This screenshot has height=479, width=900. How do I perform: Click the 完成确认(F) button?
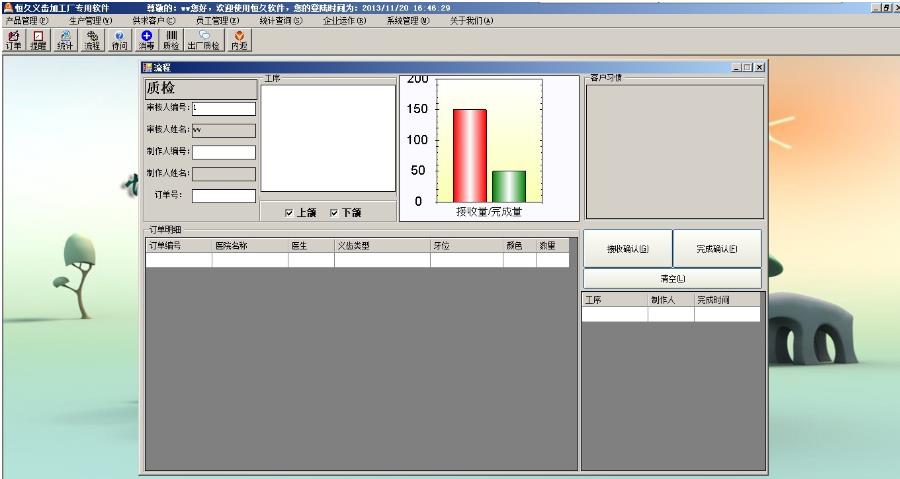pyautogui.click(x=717, y=249)
